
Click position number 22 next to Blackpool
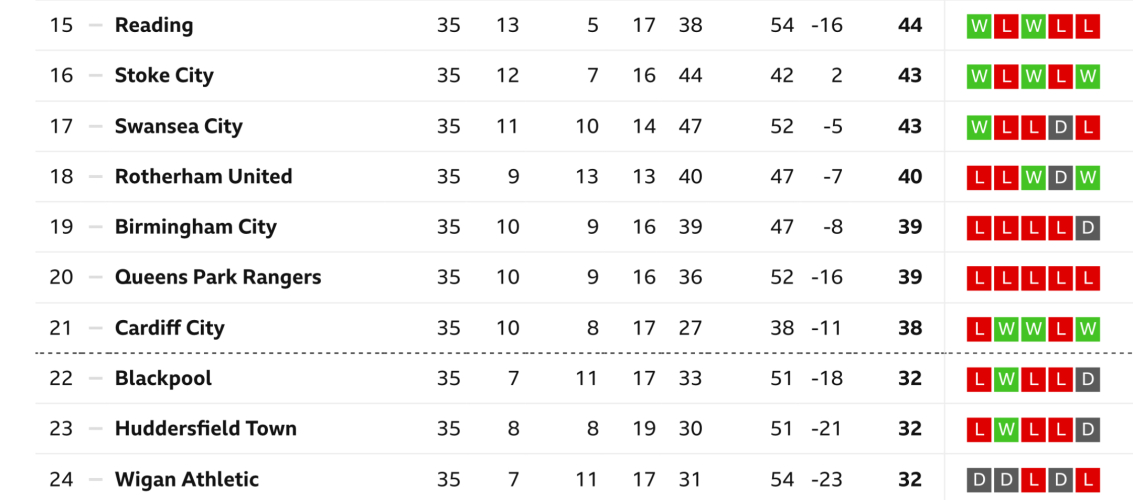pos(61,379)
